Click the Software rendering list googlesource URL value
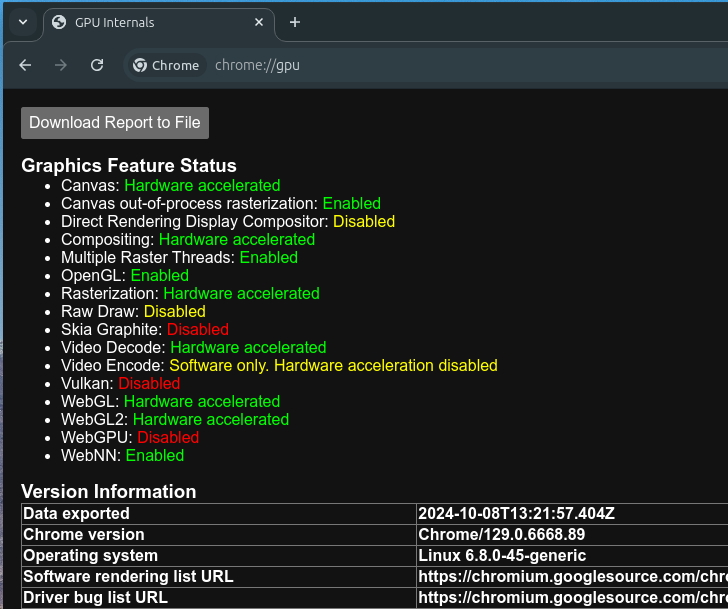Viewport: 728px width, 609px height. (572, 577)
